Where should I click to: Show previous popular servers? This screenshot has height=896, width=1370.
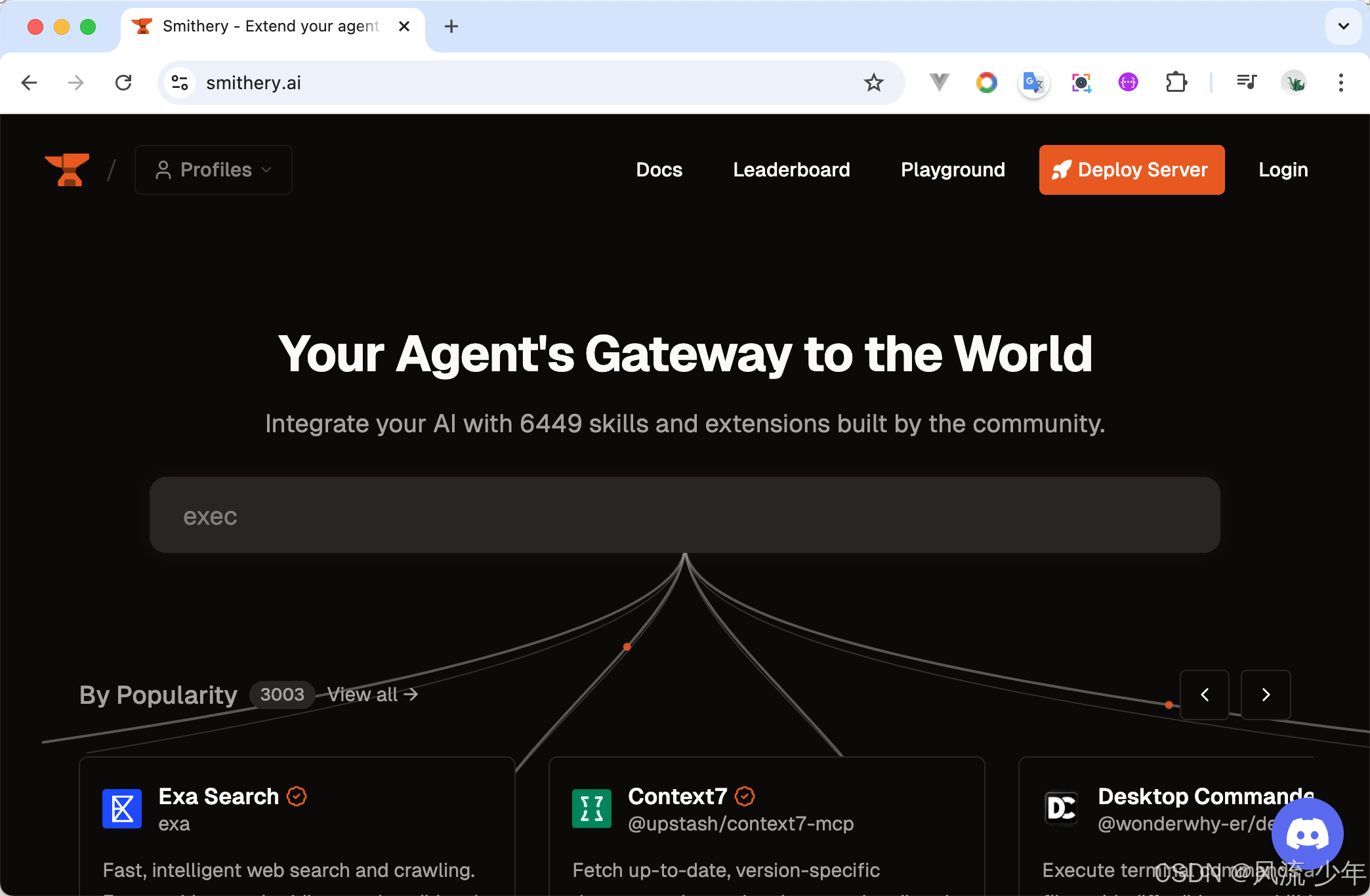tap(1205, 695)
